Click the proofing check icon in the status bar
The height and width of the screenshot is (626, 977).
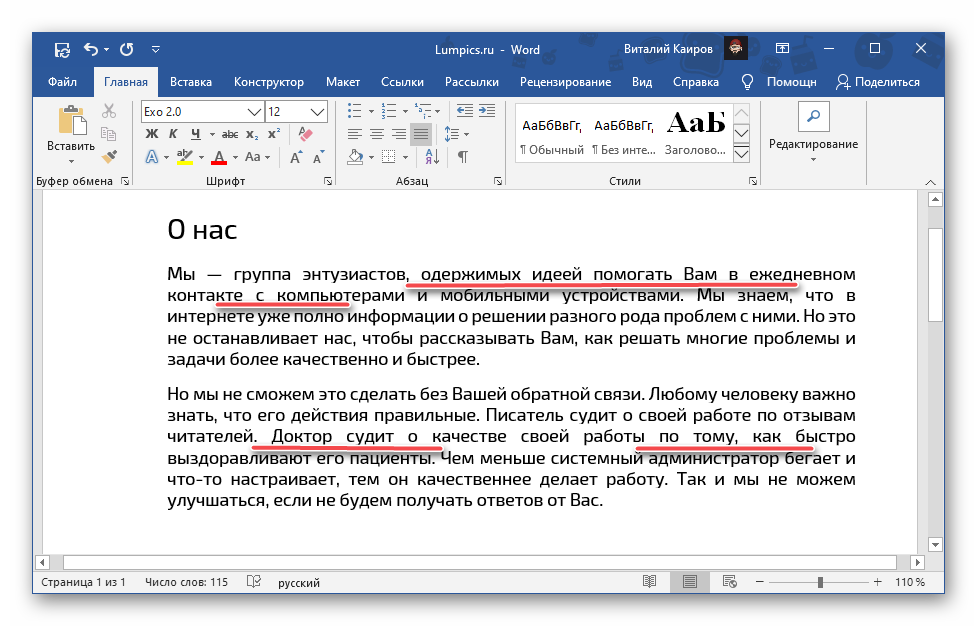point(254,582)
